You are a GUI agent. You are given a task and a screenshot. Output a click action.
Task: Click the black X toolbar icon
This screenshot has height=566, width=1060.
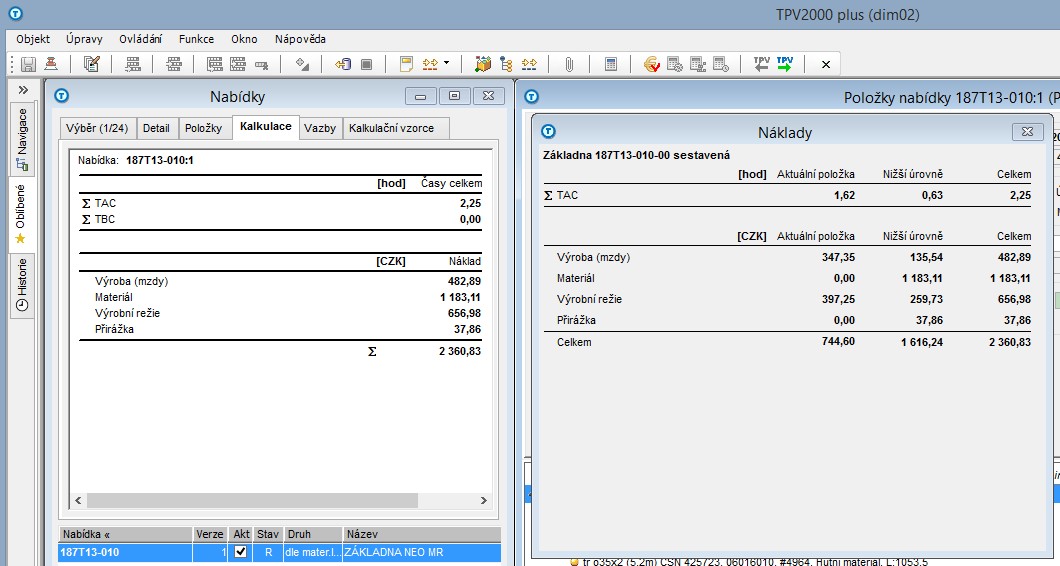coord(825,65)
